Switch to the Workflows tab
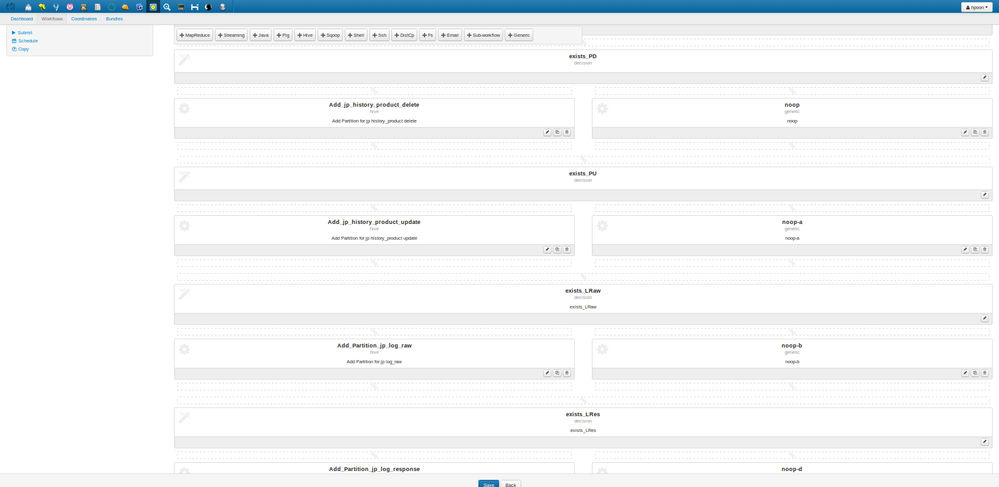 click(x=52, y=19)
